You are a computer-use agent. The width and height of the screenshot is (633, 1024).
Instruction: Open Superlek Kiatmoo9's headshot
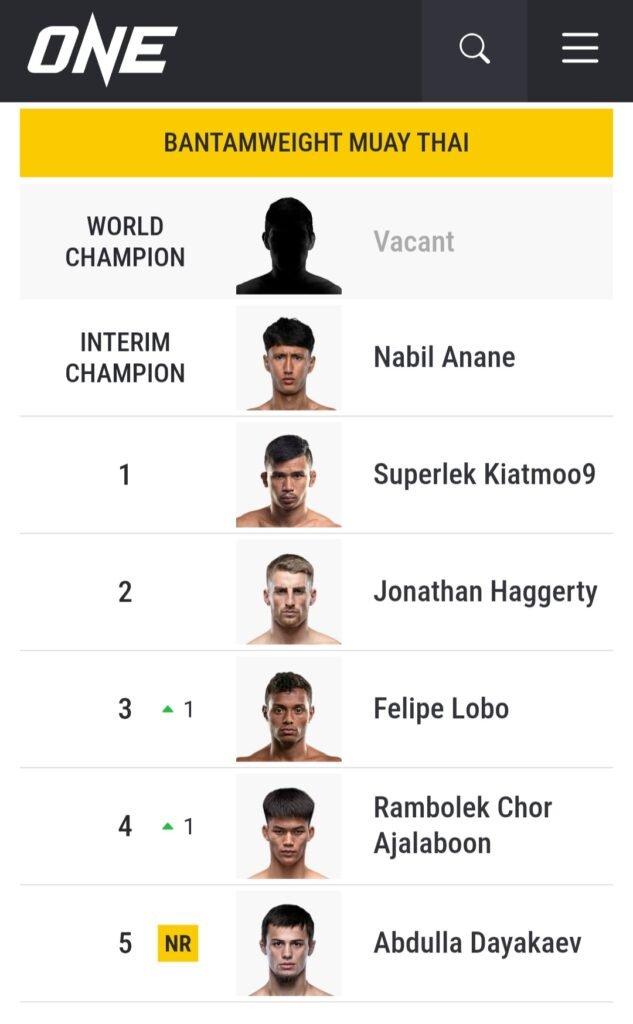pos(289,475)
